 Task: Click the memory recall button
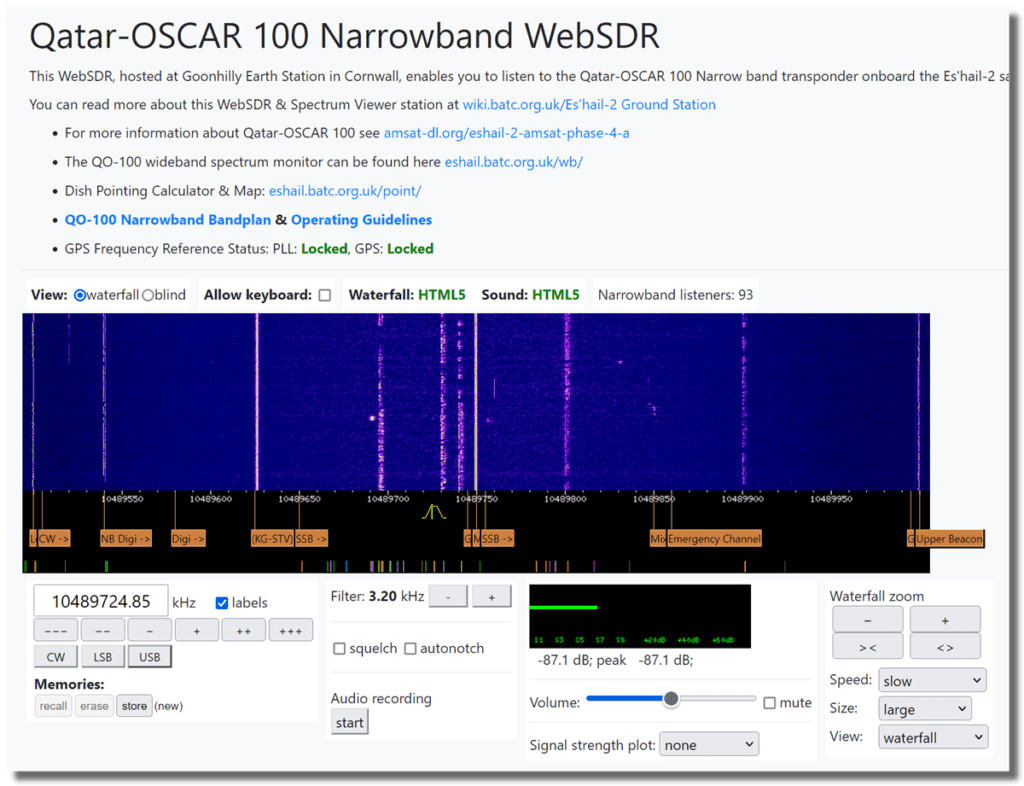pos(53,706)
